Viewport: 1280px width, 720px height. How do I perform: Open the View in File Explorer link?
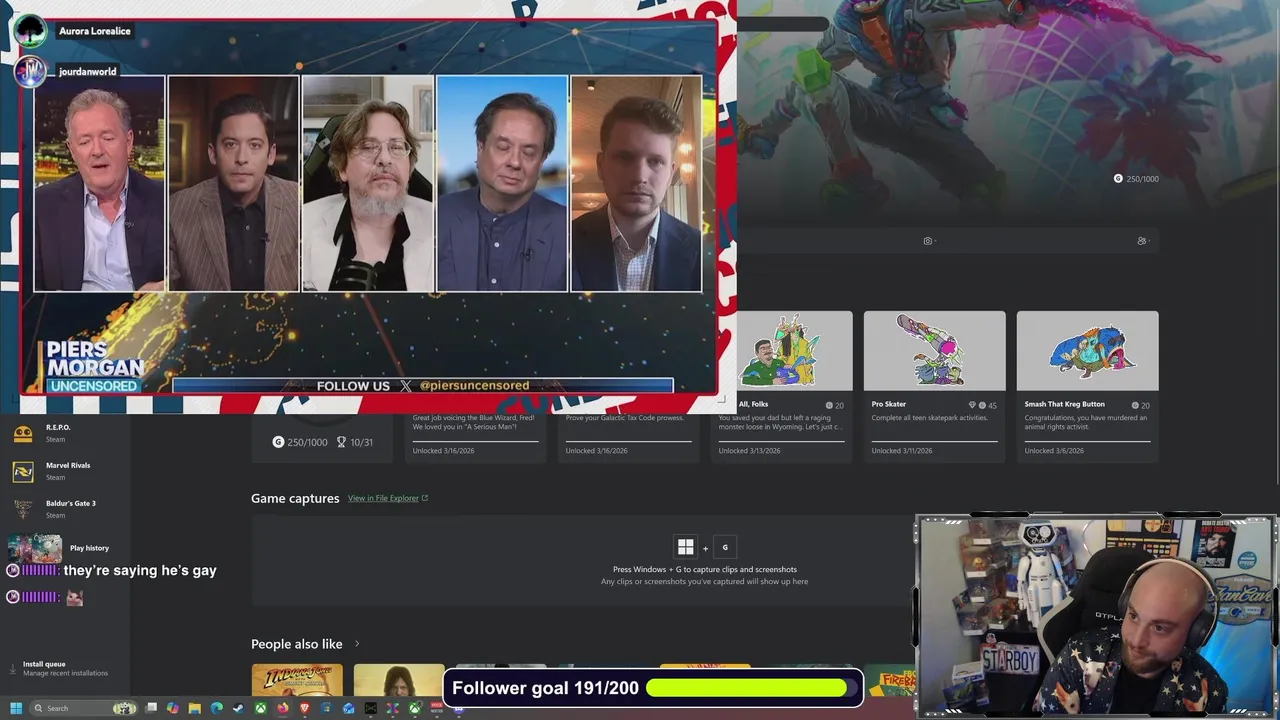383,498
